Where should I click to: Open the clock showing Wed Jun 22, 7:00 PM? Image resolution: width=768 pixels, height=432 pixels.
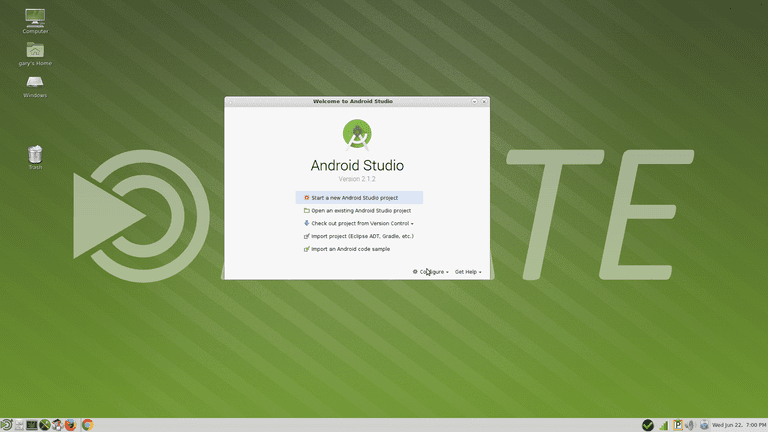(739, 425)
